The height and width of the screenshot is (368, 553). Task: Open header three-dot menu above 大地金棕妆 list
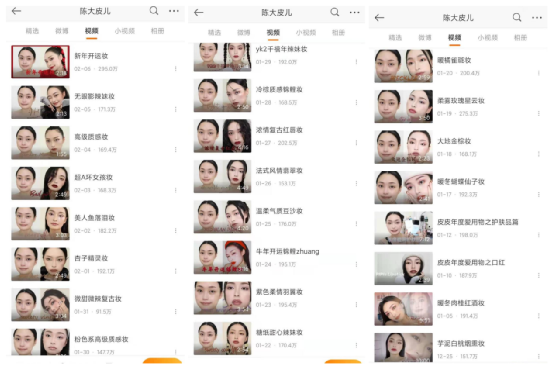click(x=537, y=18)
